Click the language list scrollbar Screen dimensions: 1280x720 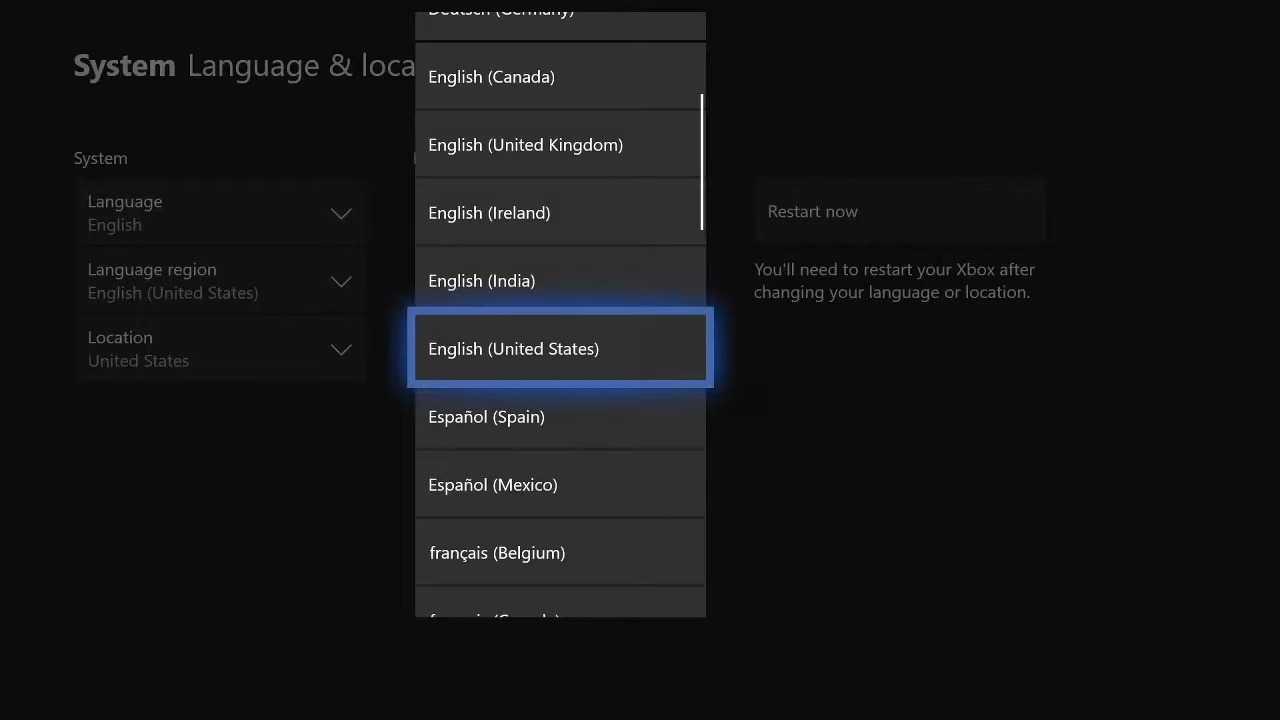click(x=702, y=162)
